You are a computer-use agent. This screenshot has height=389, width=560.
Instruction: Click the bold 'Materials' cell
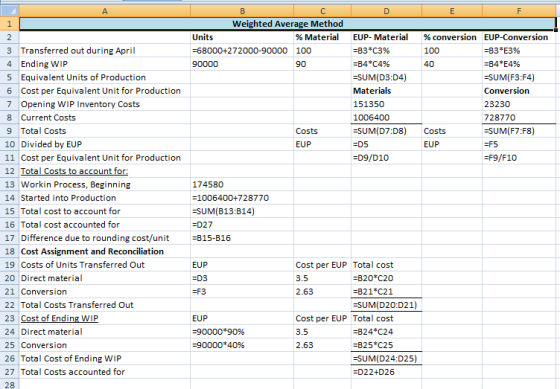(386, 91)
